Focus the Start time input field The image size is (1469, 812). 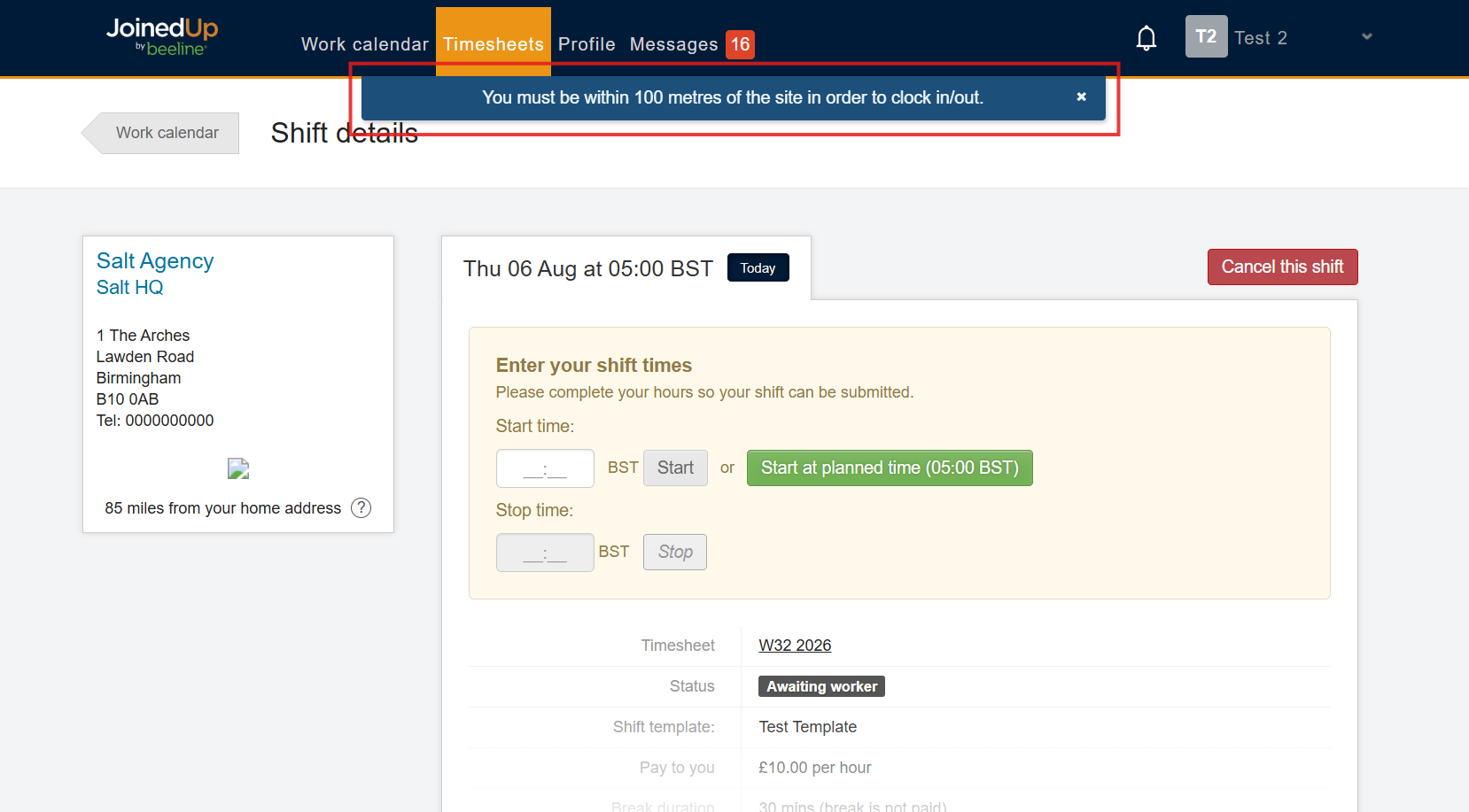[545, 468]
